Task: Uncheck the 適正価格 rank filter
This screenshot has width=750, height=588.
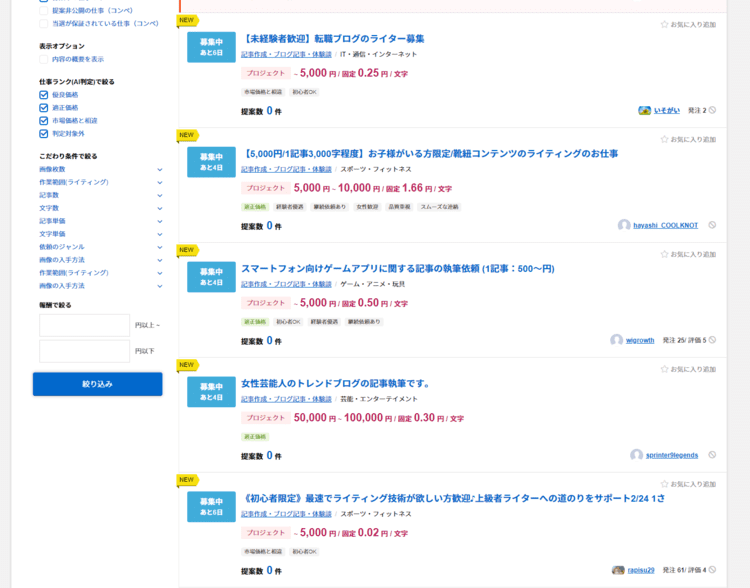Action: 44,108
